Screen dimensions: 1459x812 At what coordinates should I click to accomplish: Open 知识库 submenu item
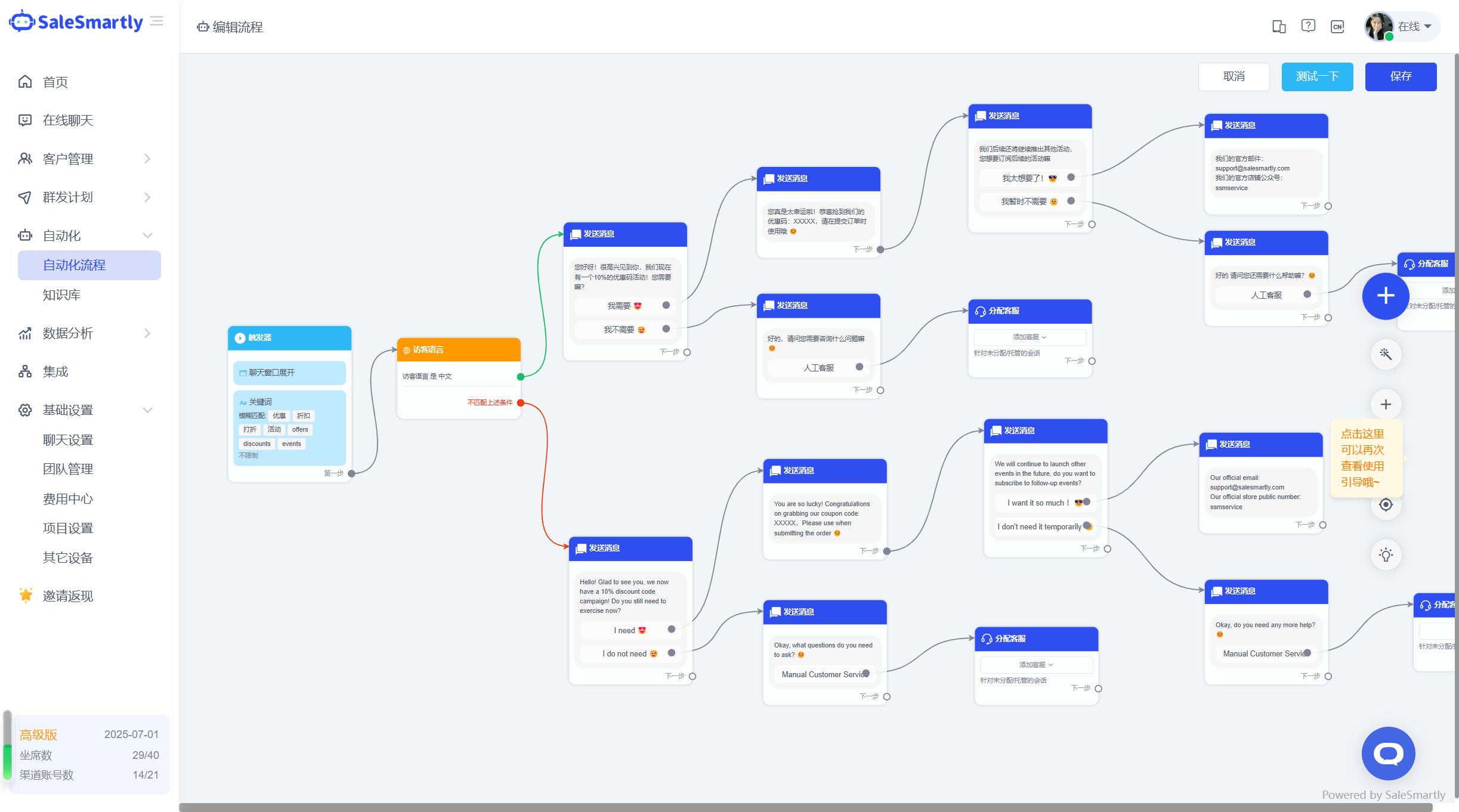[x=61, y=295]
